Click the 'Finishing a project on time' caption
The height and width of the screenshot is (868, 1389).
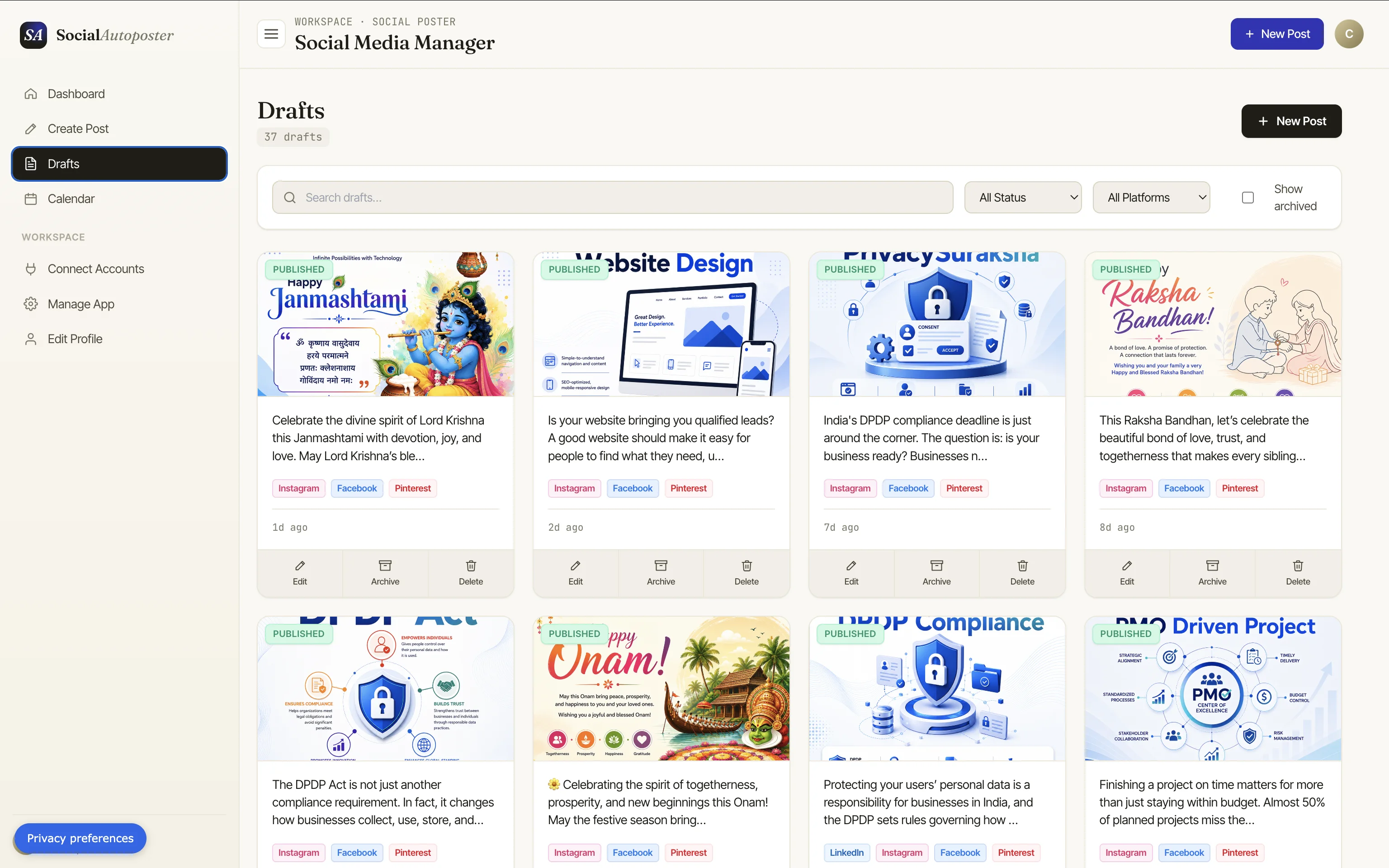tap(1212, 802)
